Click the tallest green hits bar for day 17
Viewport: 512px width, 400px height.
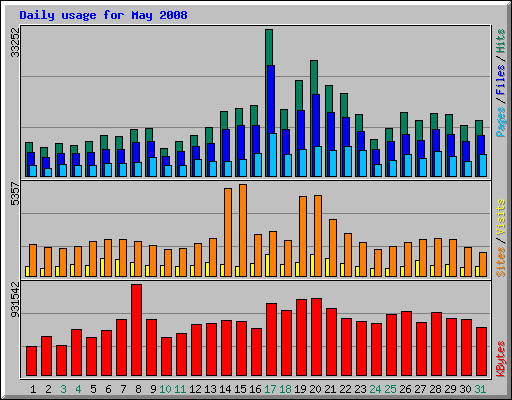click(269, 47)
